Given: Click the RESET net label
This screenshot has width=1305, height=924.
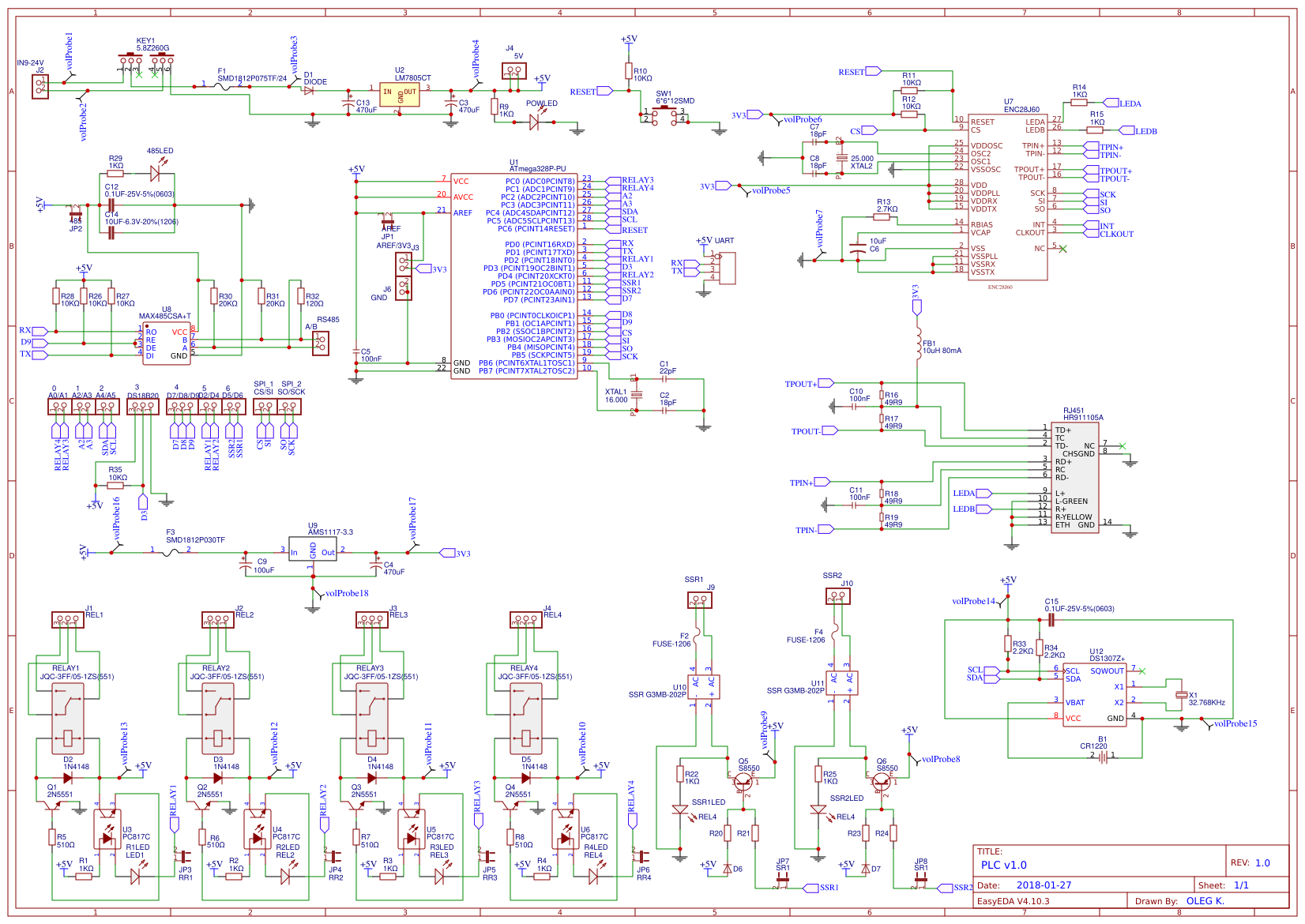Looking at the screenshot, I should [x=604, y=91].
